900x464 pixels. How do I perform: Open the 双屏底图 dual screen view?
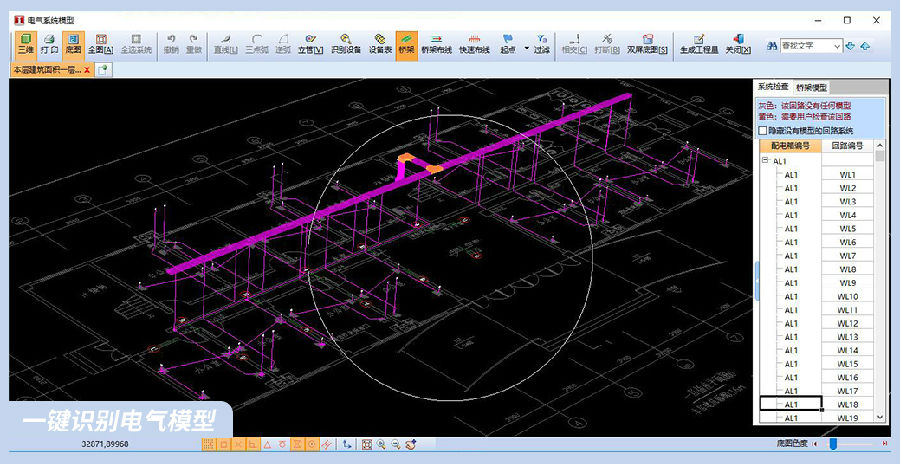(647, 44)
